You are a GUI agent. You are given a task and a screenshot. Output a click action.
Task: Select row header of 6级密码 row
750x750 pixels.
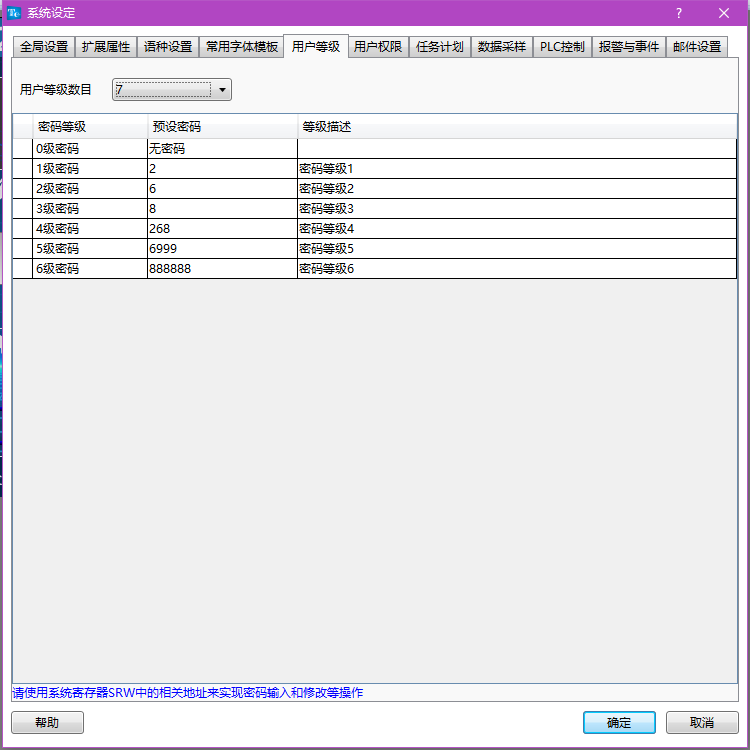tap(22, 269)
